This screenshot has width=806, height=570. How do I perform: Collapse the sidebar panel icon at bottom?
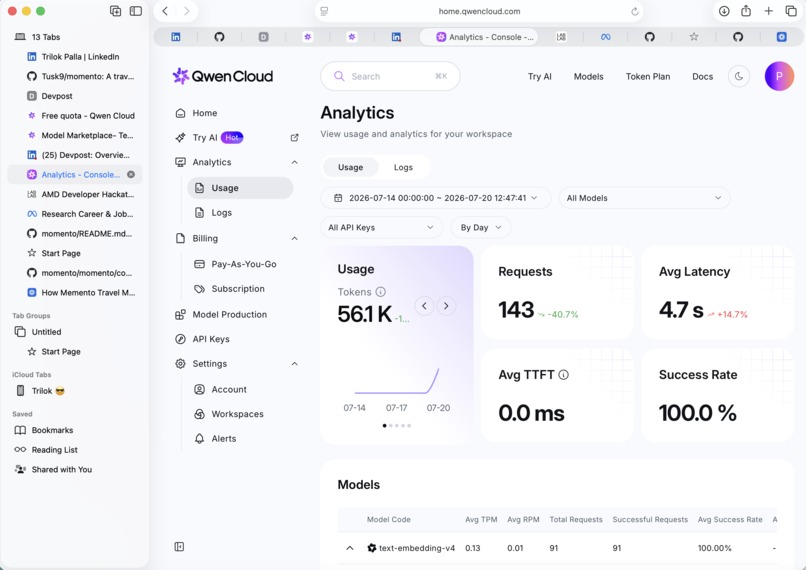[179, 546]
